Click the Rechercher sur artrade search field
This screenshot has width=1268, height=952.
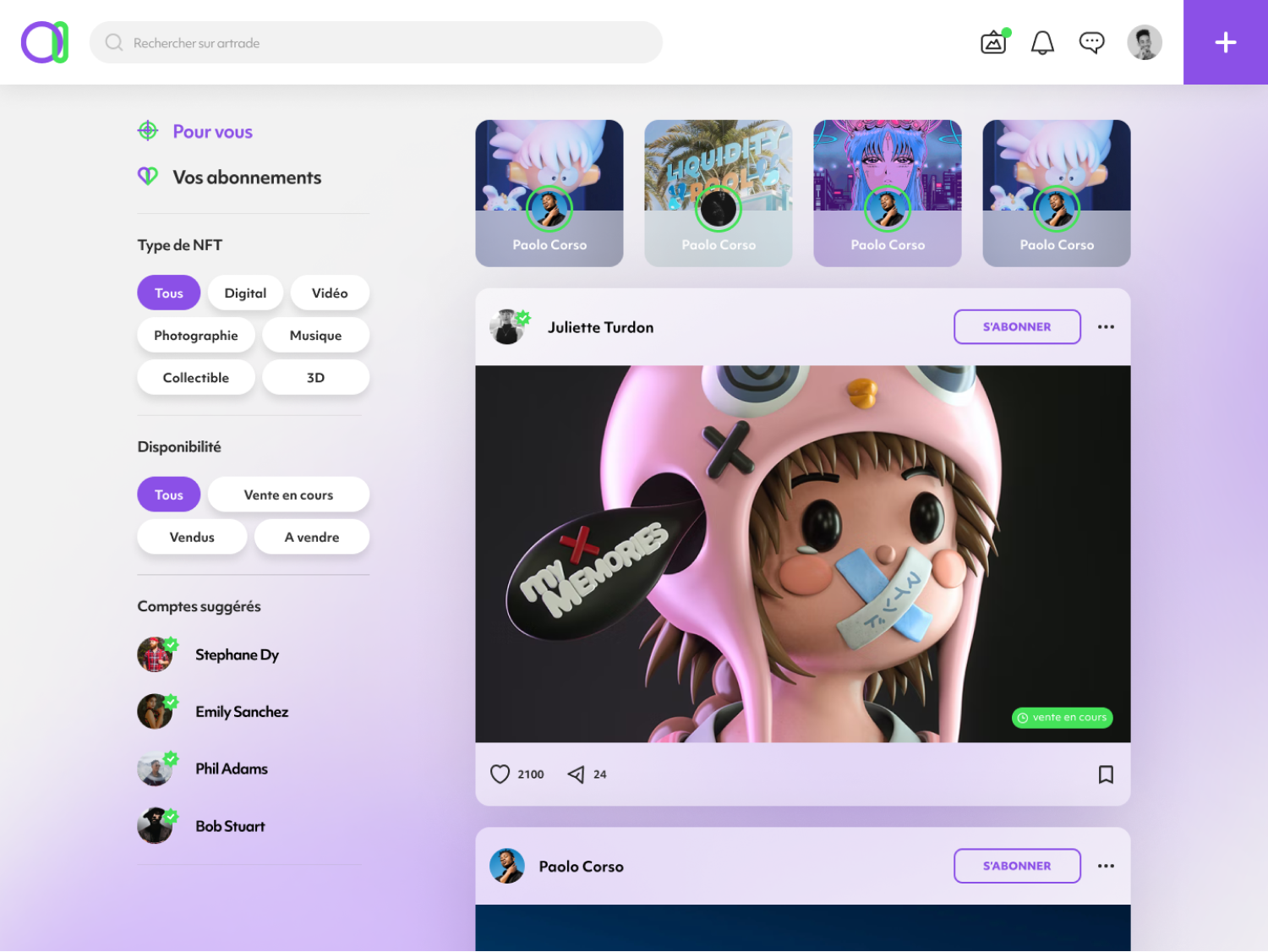pyautogui.click(x=376, y=42)
